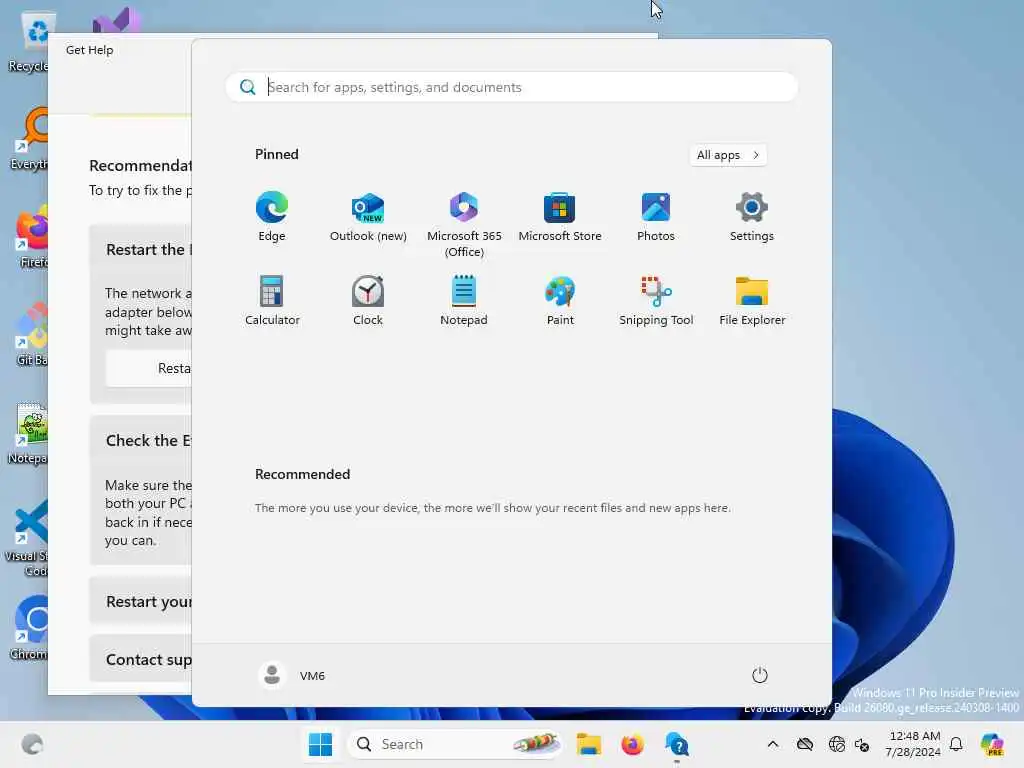Launch the Photos app

coord(656,217)
